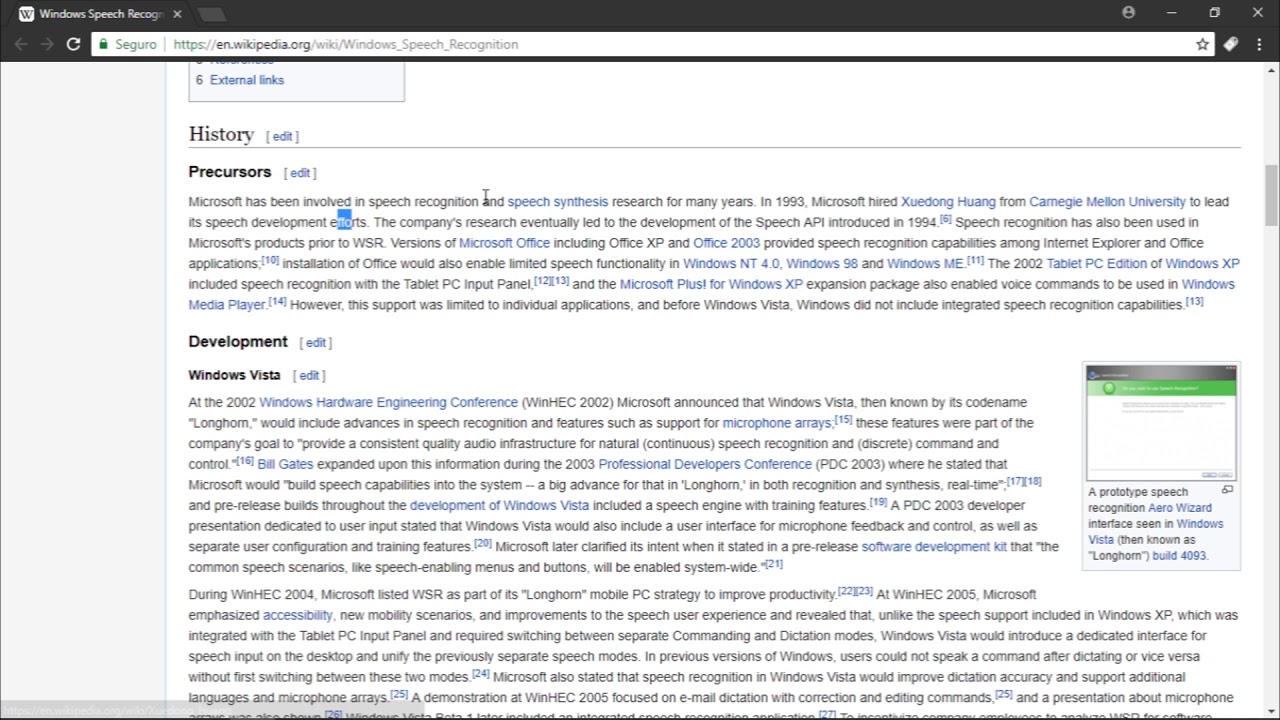Image resolution: width=1280 pixels, height=720 pixels.
Task: Edit the Precursors section
Action: [300, 173]
